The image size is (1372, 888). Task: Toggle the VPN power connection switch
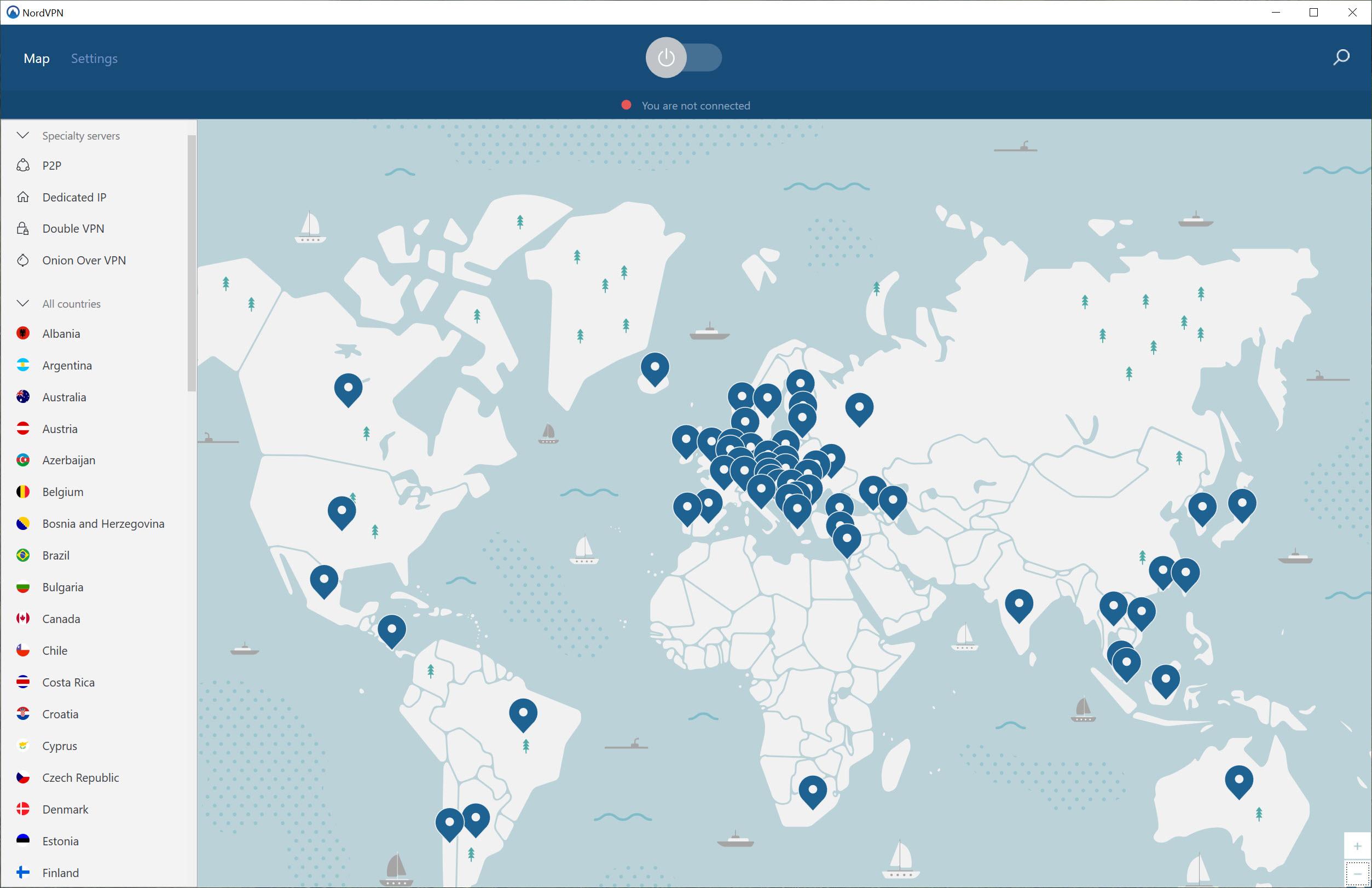click(684, 57)
